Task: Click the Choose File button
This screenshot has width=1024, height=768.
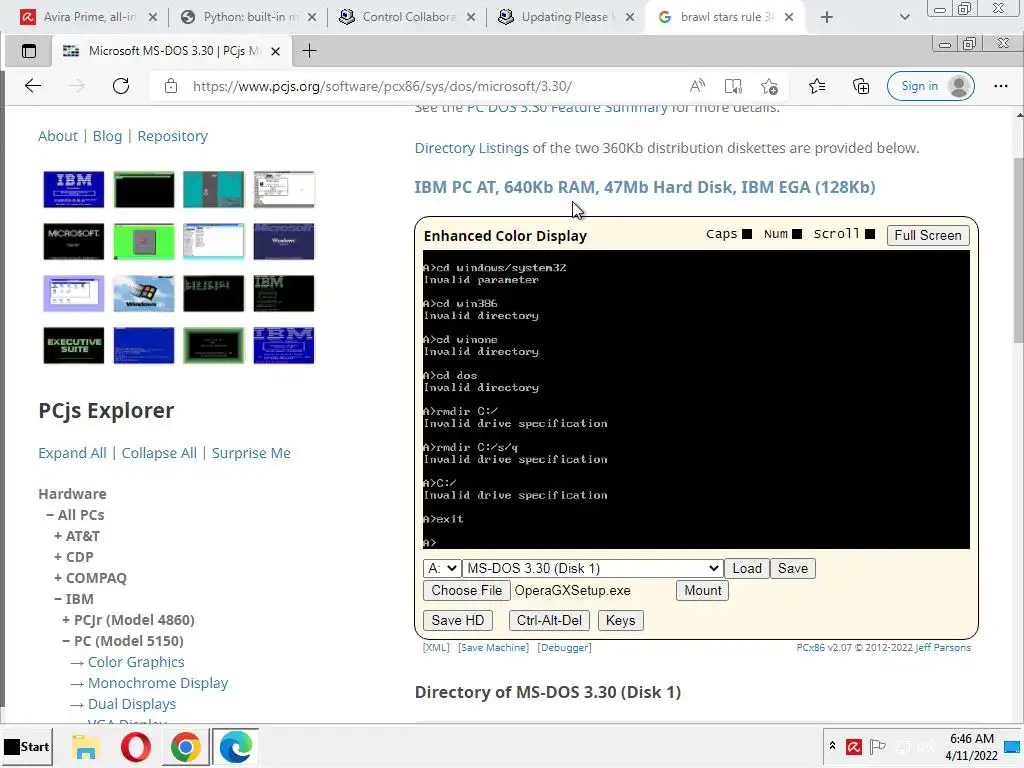Action: [466, 590]
